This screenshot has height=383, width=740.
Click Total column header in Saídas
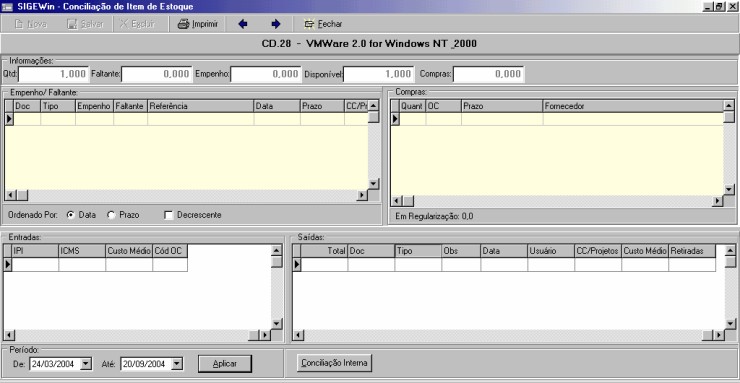pos(324,251)
